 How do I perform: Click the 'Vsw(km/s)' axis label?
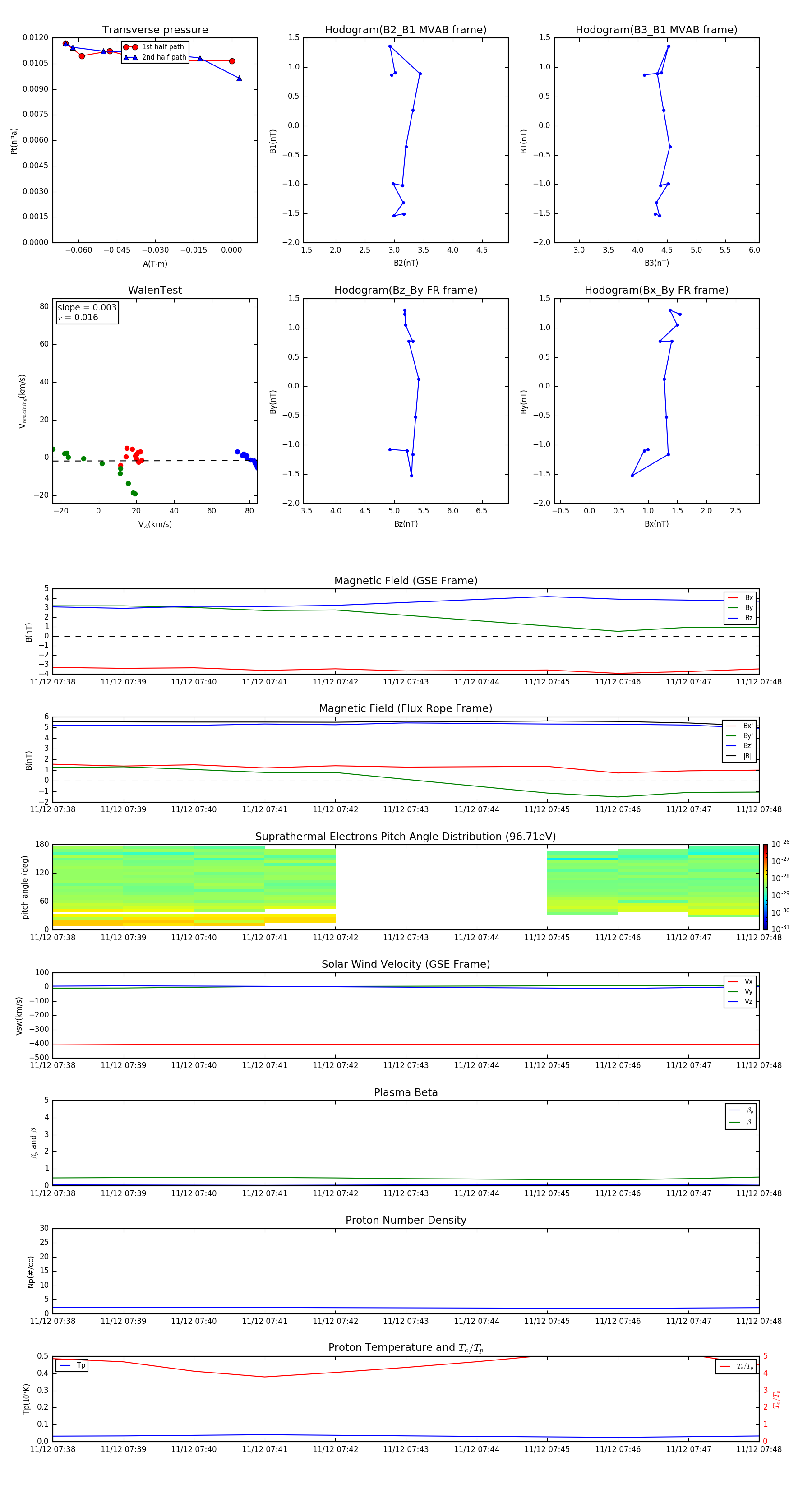tap(19, 1016)
